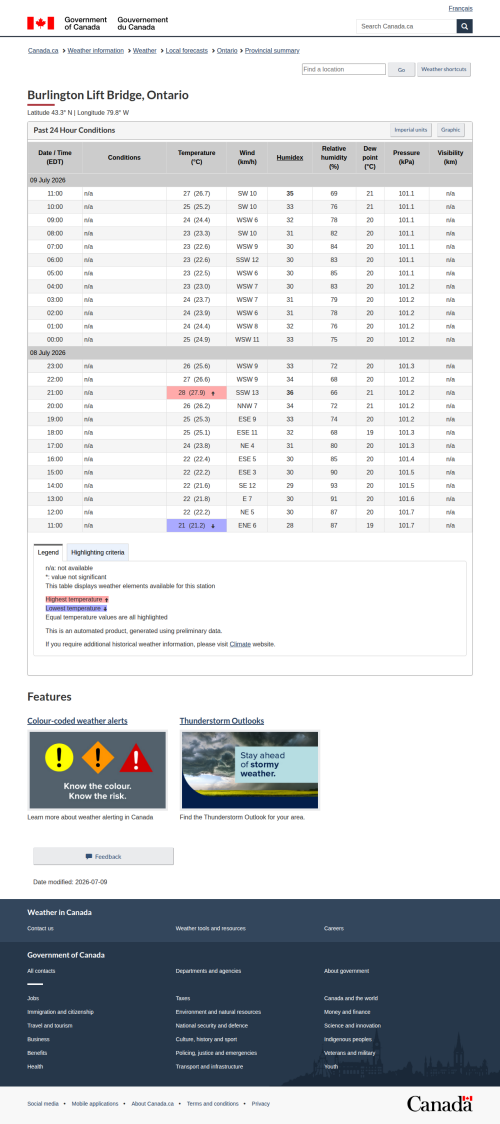Viewport: 500px width, 1124px height.
Task: Open Weather tools and resources link
Action: pyautogui.click(x=211, y=928)
